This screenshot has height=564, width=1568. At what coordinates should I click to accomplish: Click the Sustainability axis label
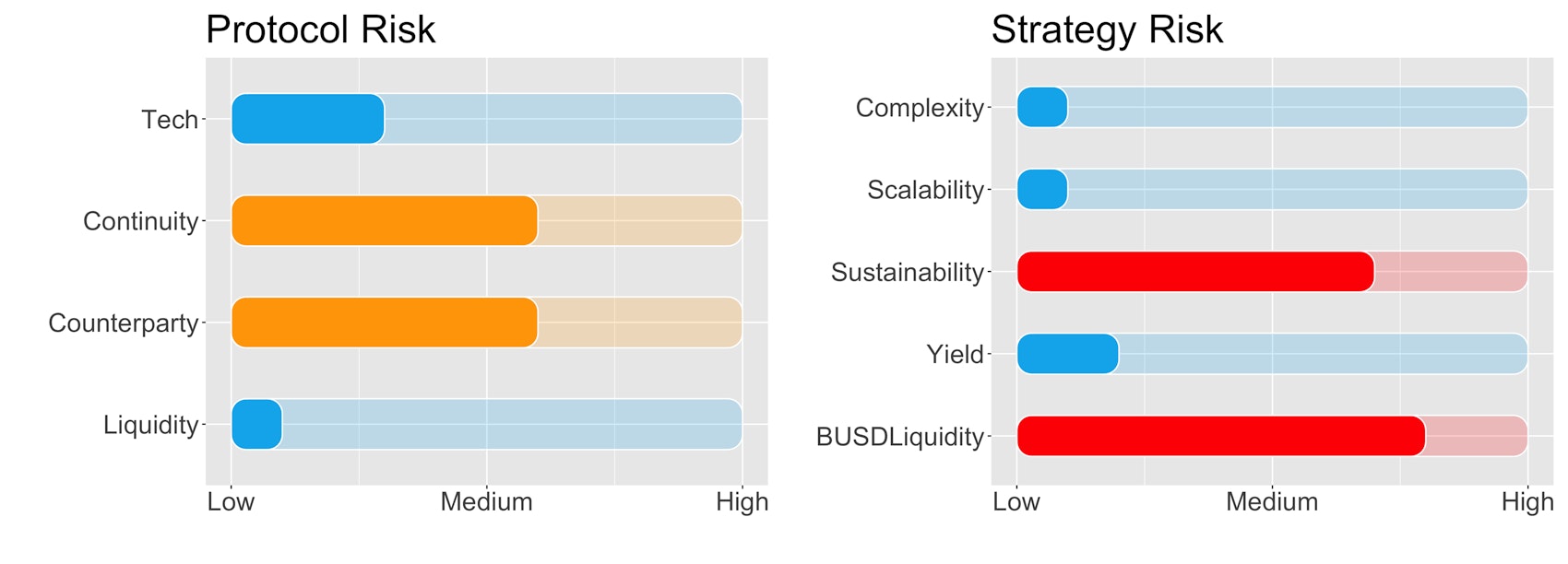point(908,273)
